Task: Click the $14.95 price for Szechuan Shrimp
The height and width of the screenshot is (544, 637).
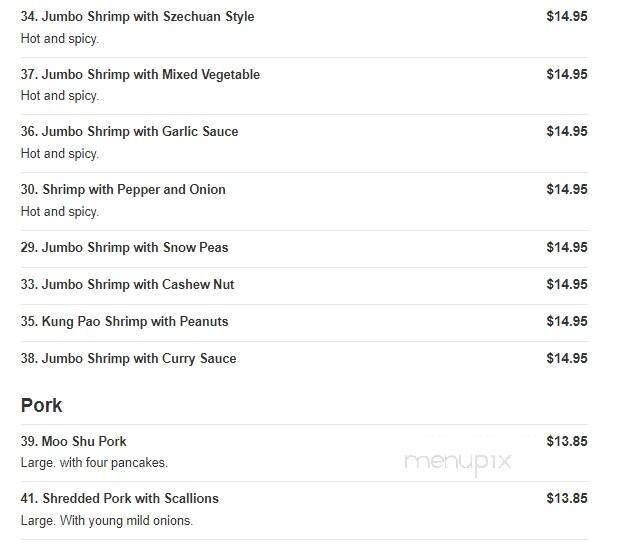Action: pyautogui.click(x=566, y=17)
